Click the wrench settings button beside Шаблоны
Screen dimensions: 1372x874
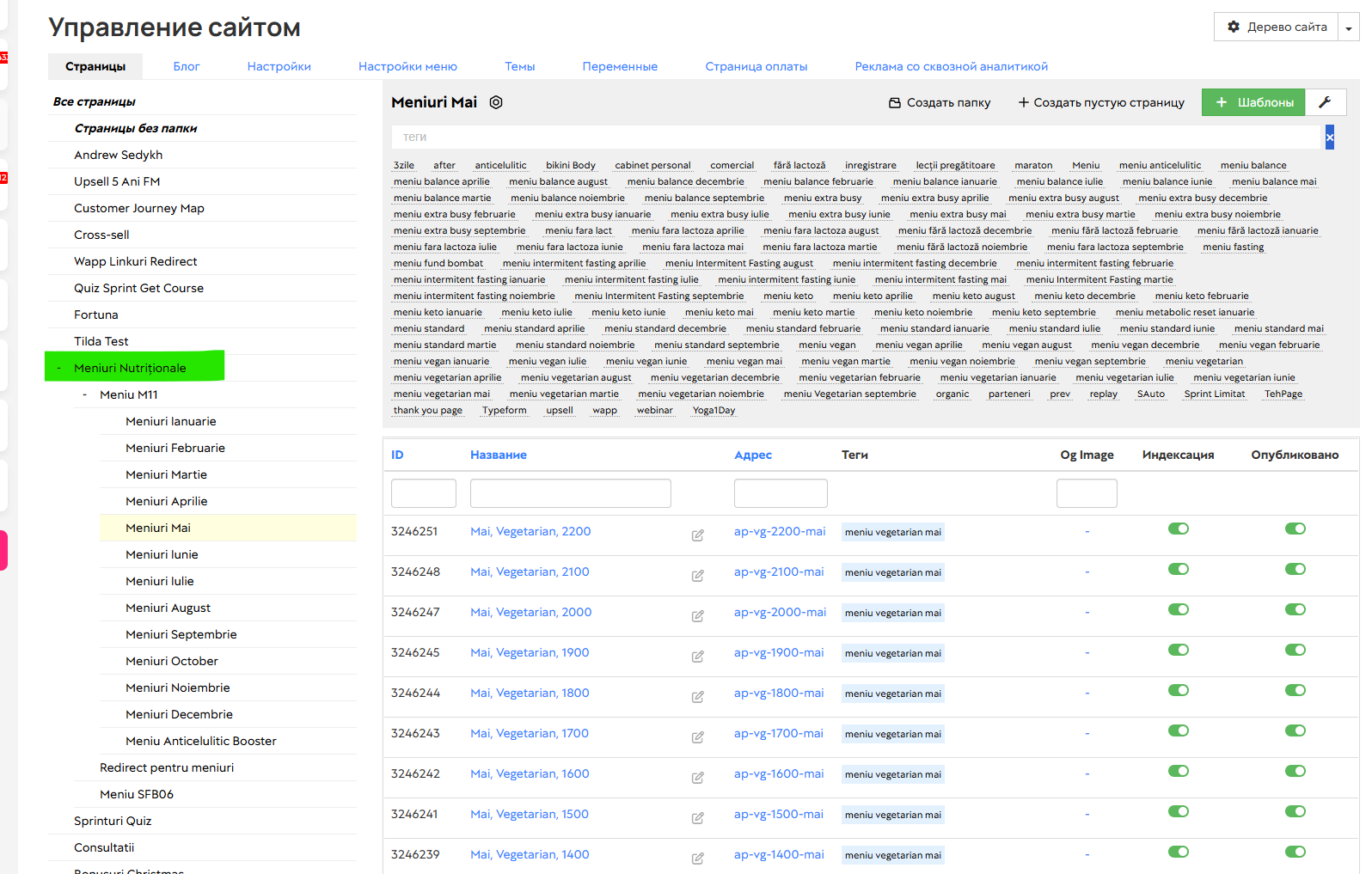(1326, 102)
